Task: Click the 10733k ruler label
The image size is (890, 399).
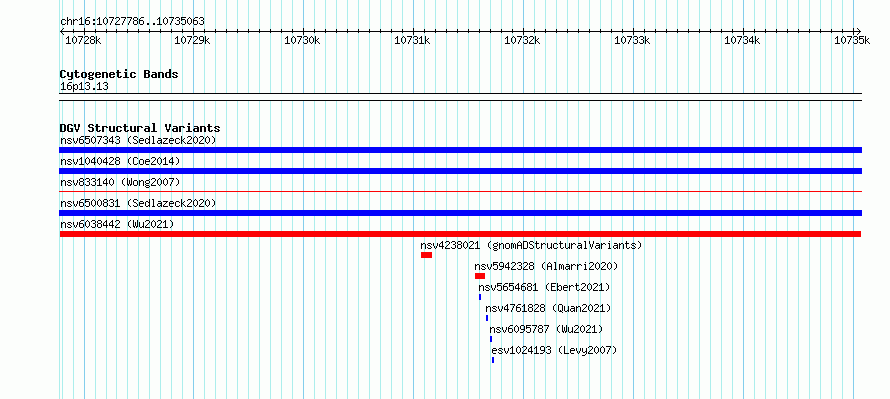Action: pos(633,40)
